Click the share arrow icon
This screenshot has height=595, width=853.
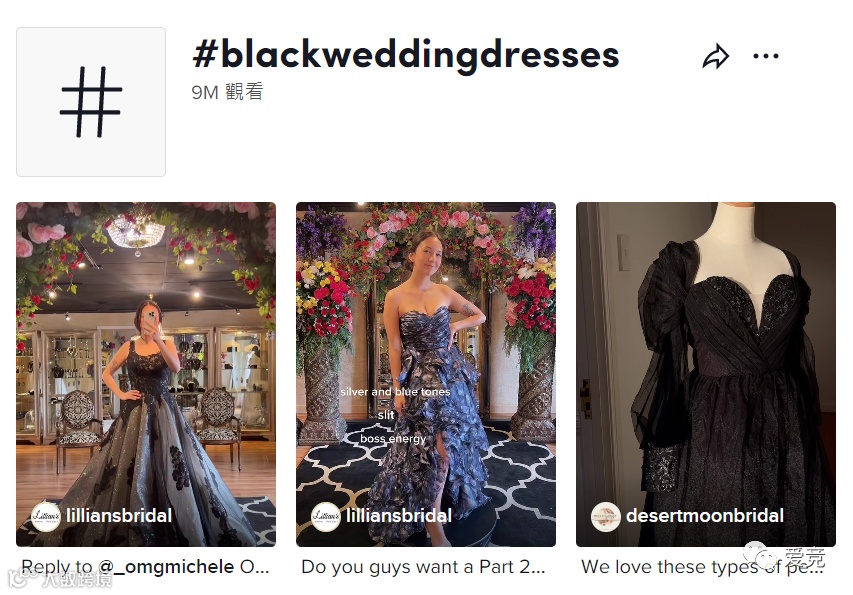tap(715, 56)
